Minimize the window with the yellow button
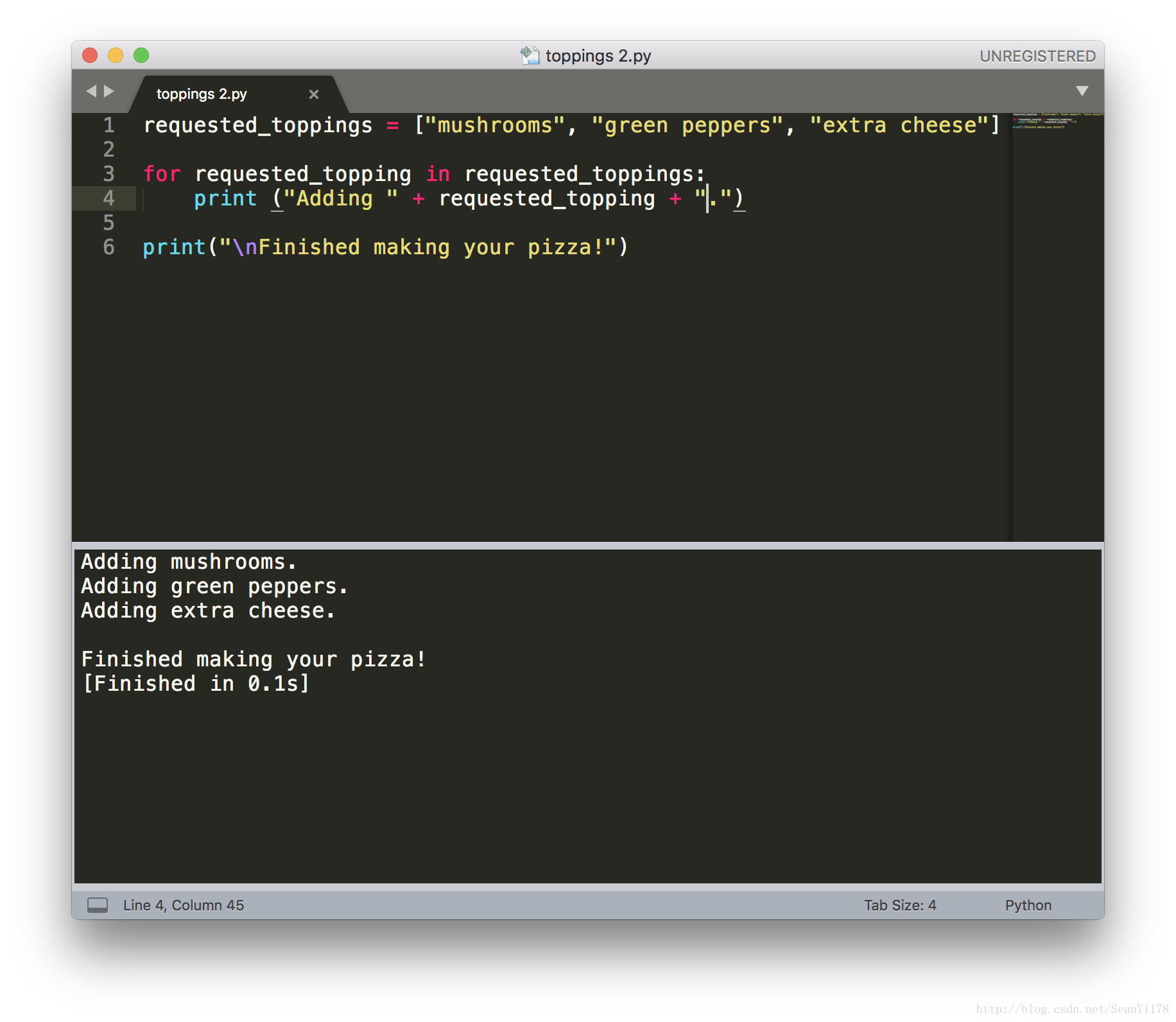The width and height of the screenshot is (1176, 1022). click(116, 55)
